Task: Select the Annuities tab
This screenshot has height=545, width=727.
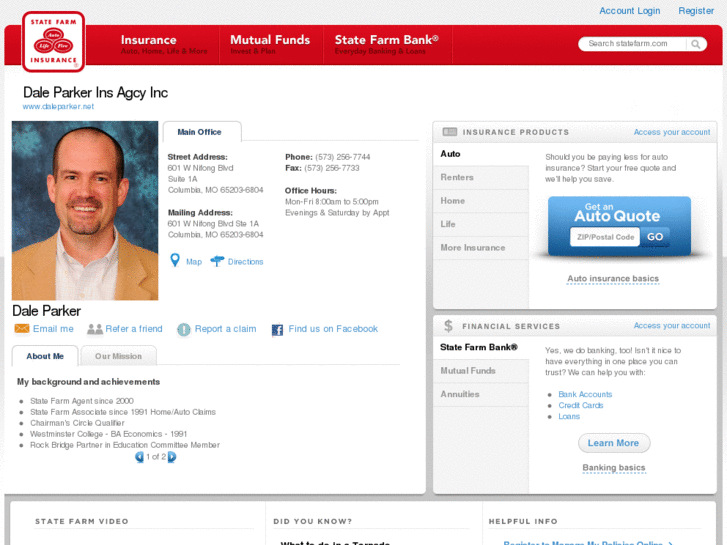Action: [481, 394]
